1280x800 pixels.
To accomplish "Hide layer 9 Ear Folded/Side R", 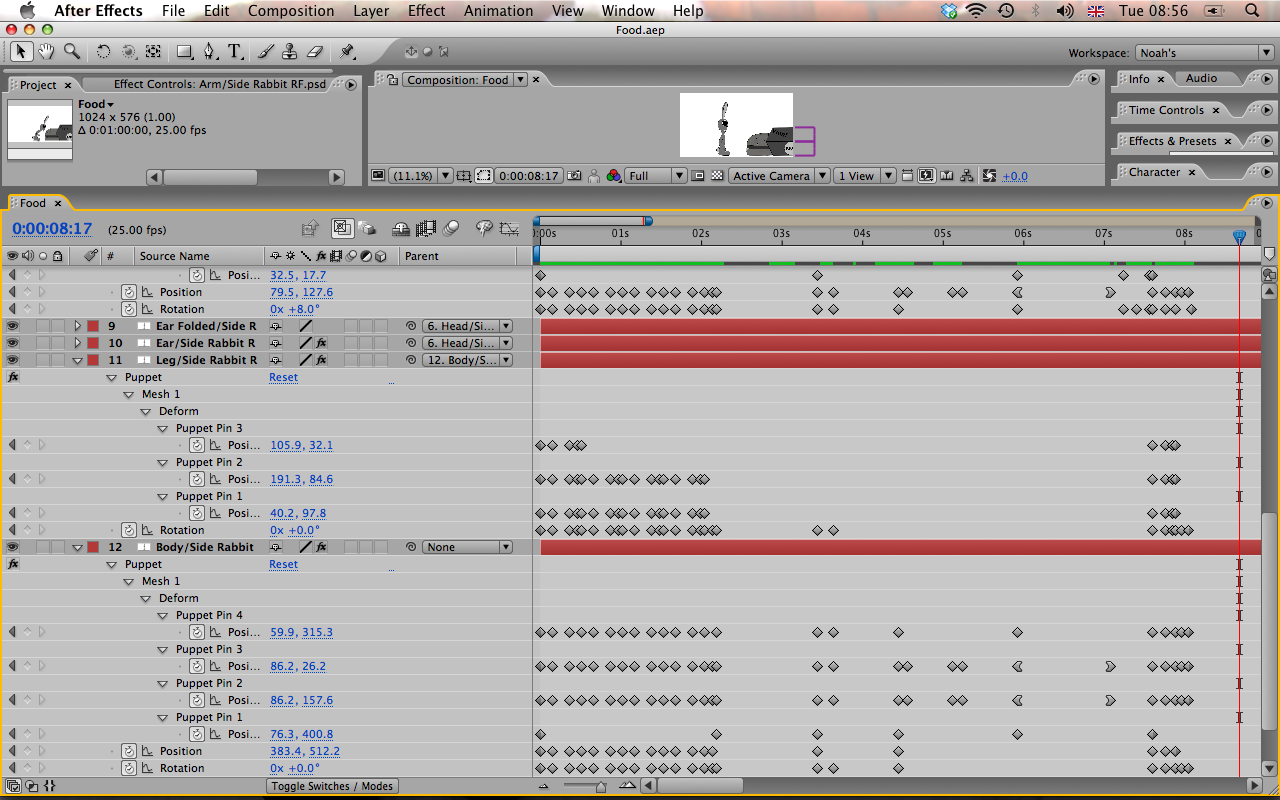I will pyautogui.click(x=13, y=326).
